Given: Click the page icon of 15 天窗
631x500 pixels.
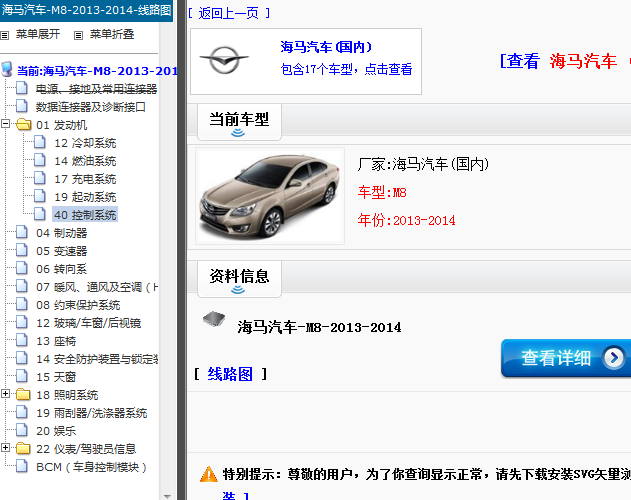Looking at the screenshot, I should [x=22, y=376].
